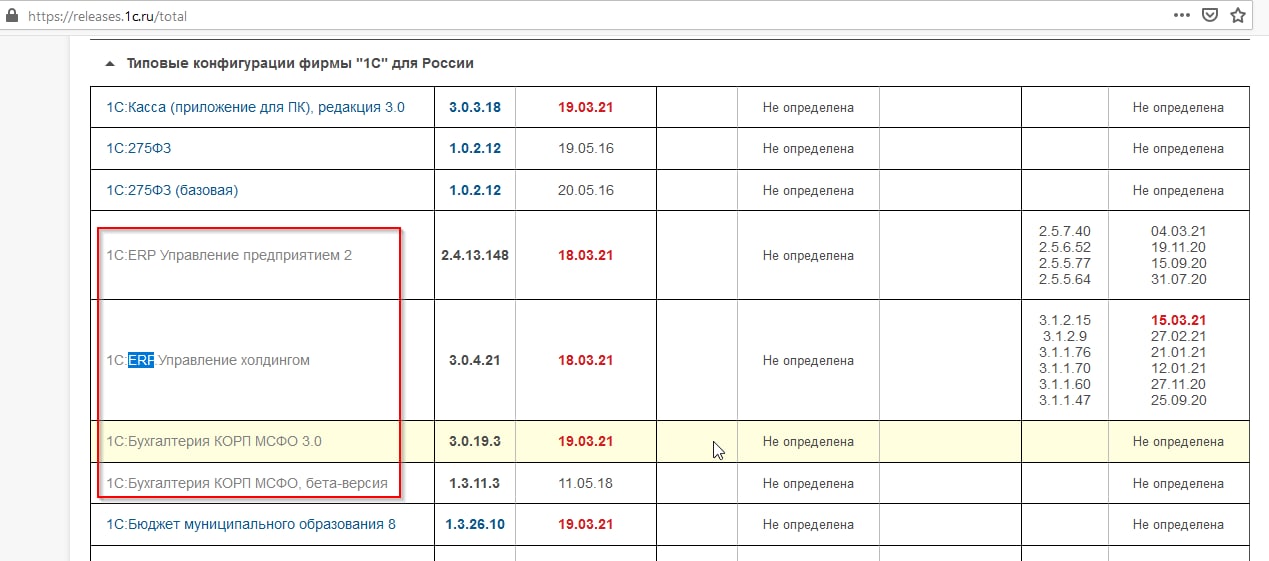Open 1С:Касса (приложение для ПК) link
Screen dimensions: 1269x561
(255, 107)
